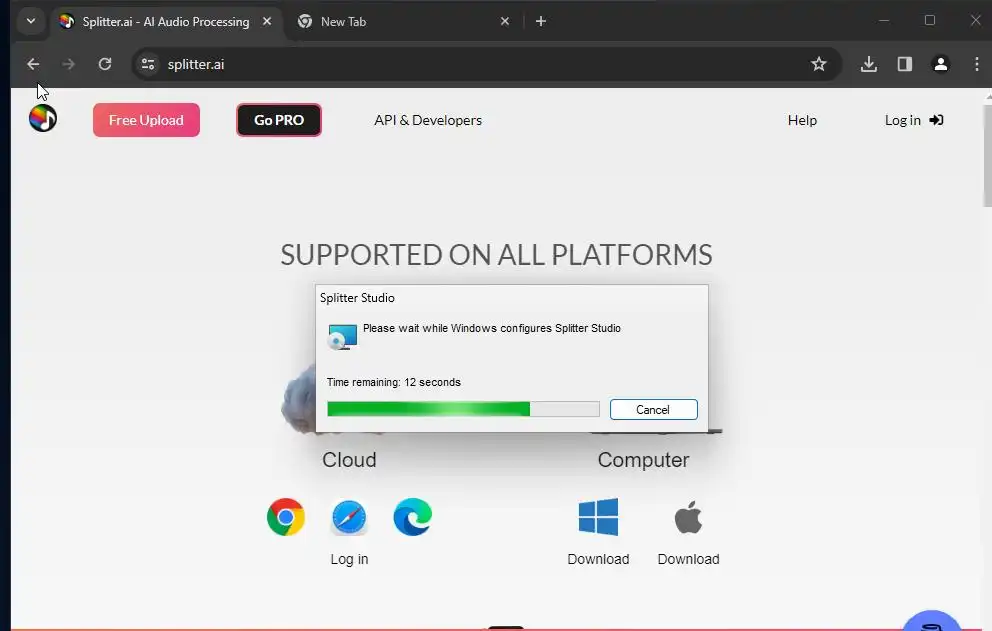Click Download under the Windows logo
Image resolution: width=992 pixels, height=631 pixels.
point(598,559)
